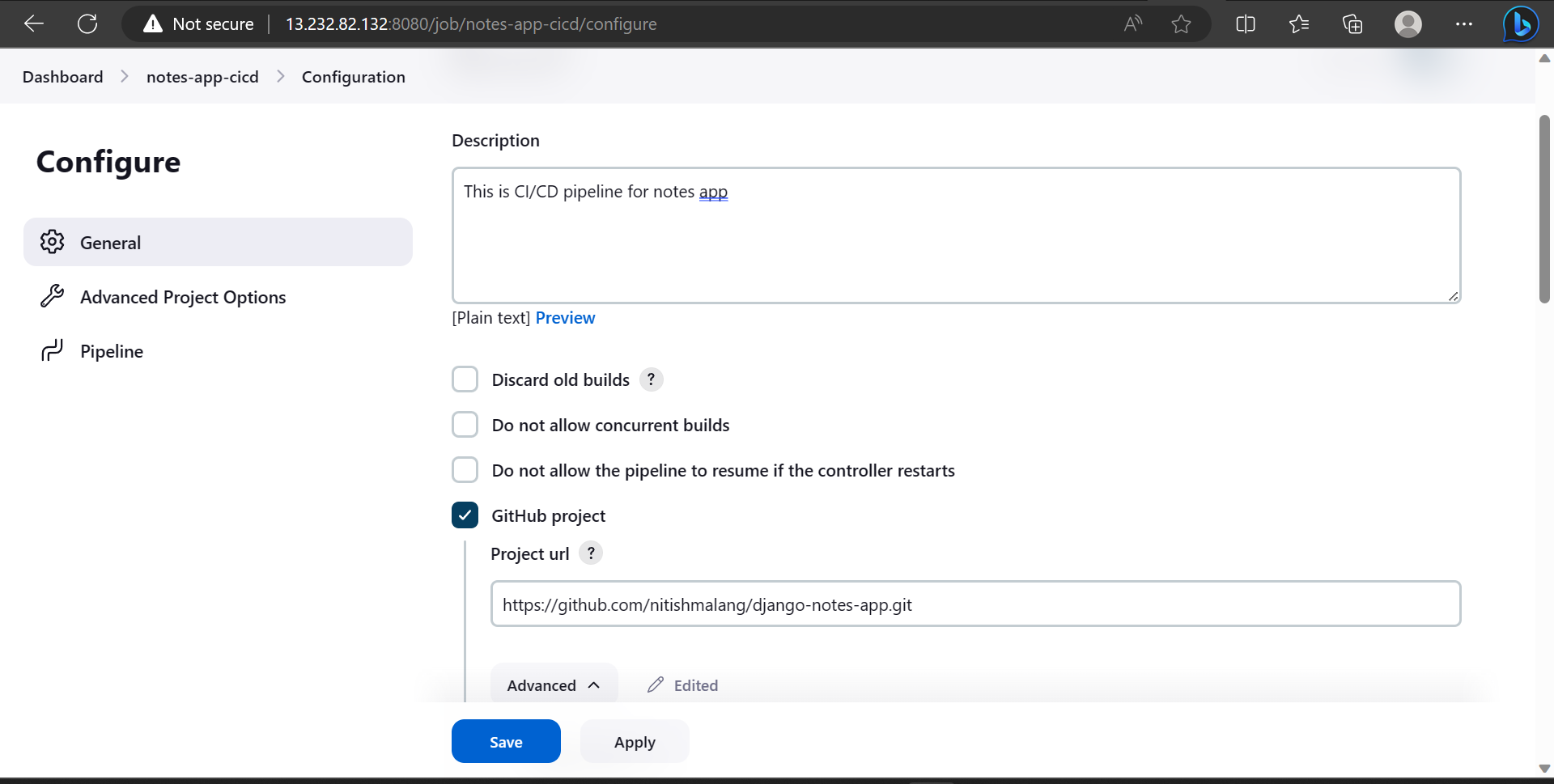Image resolution: width=1554 pixels, height=784 pixels.
Task: Open browser Favorites via star icon
Action: point(1299,23)
